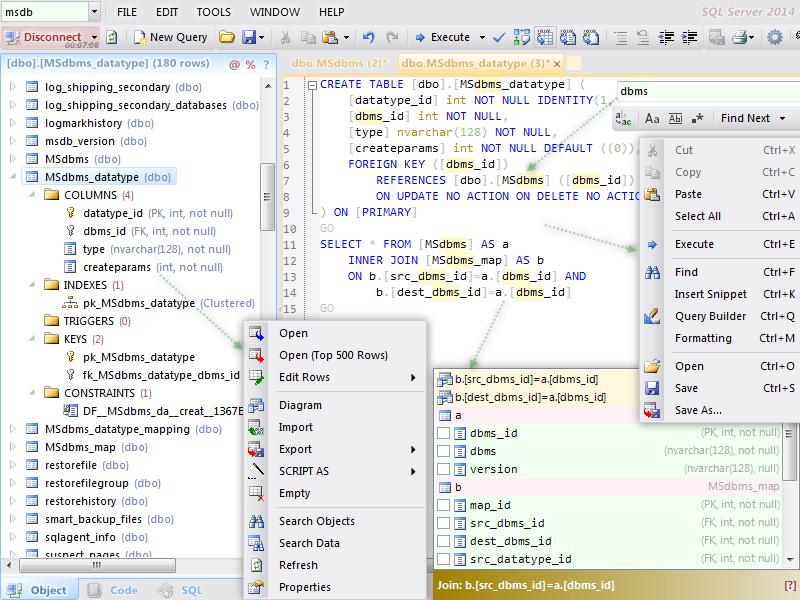This screenshot has width=800, height=600.
Task: Toggle the Match Whole Word icon in find bar
Action: (x=677, y=118)
